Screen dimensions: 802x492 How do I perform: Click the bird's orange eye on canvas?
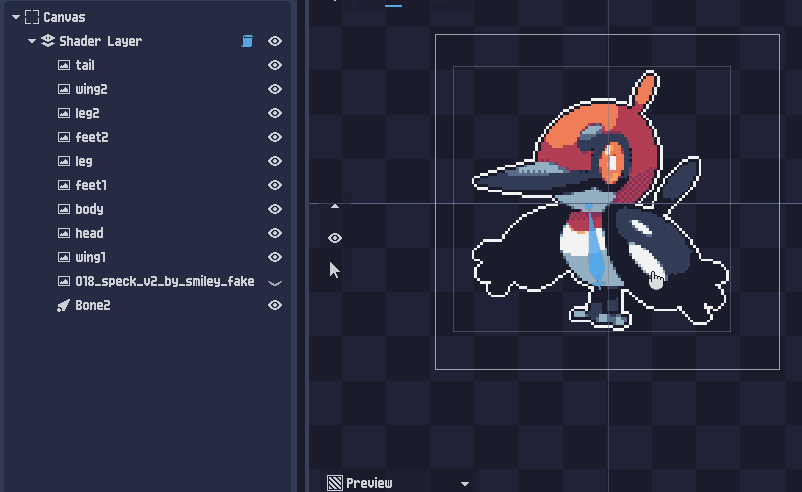coord(612,163)
